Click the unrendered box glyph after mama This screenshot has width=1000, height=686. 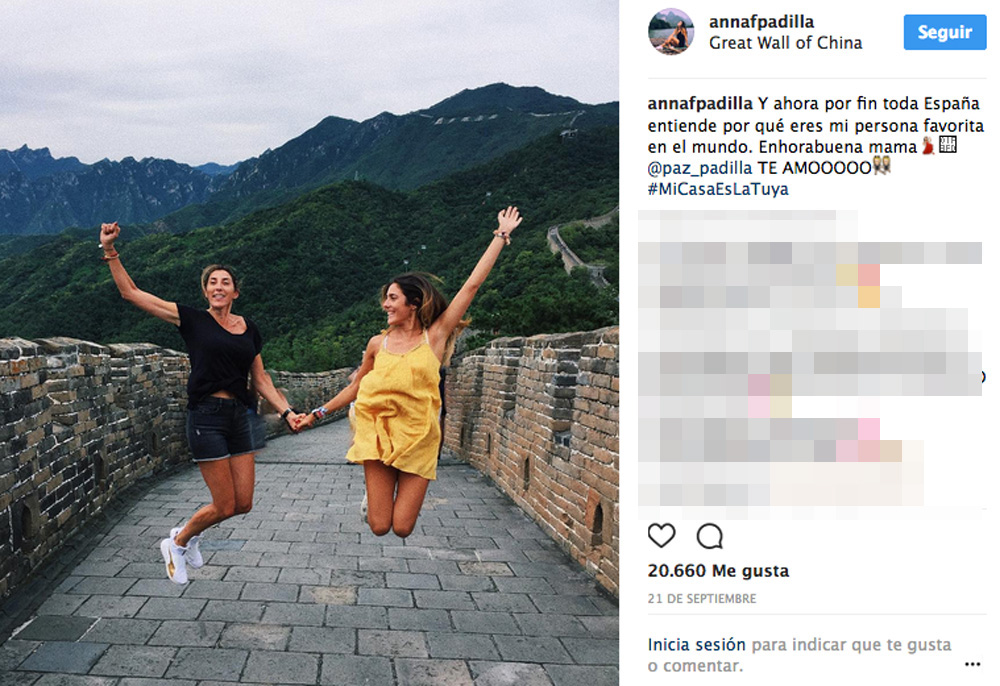948,145
